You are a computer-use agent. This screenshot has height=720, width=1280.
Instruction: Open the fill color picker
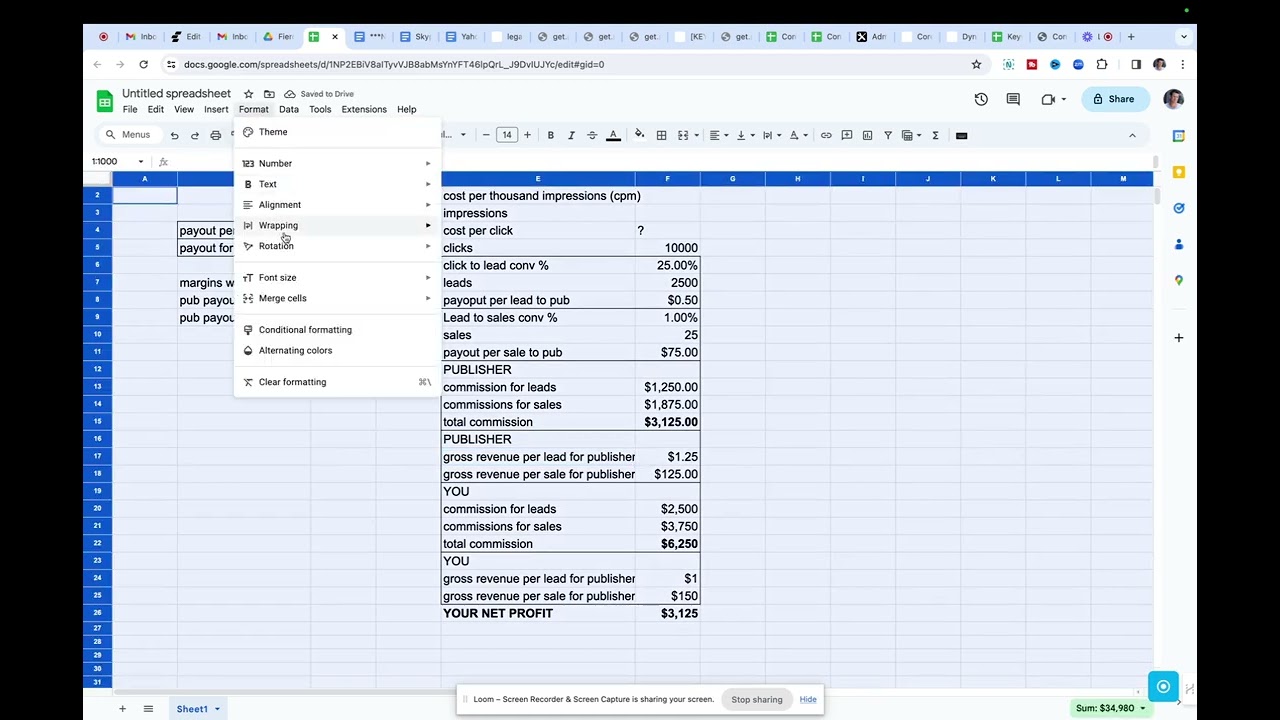[x=639, y=135]
